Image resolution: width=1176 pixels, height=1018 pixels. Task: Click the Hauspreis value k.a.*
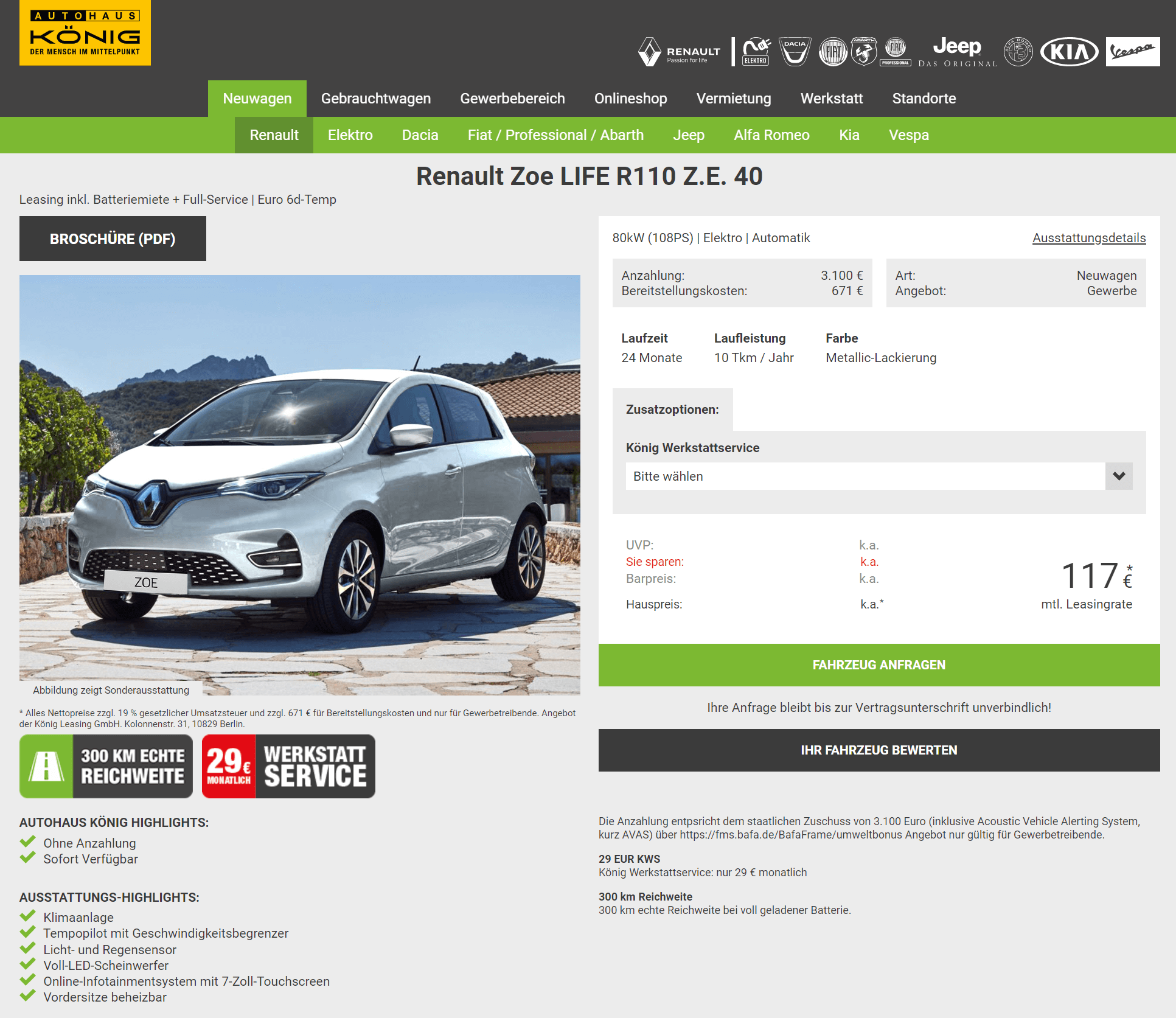(872, 604)
